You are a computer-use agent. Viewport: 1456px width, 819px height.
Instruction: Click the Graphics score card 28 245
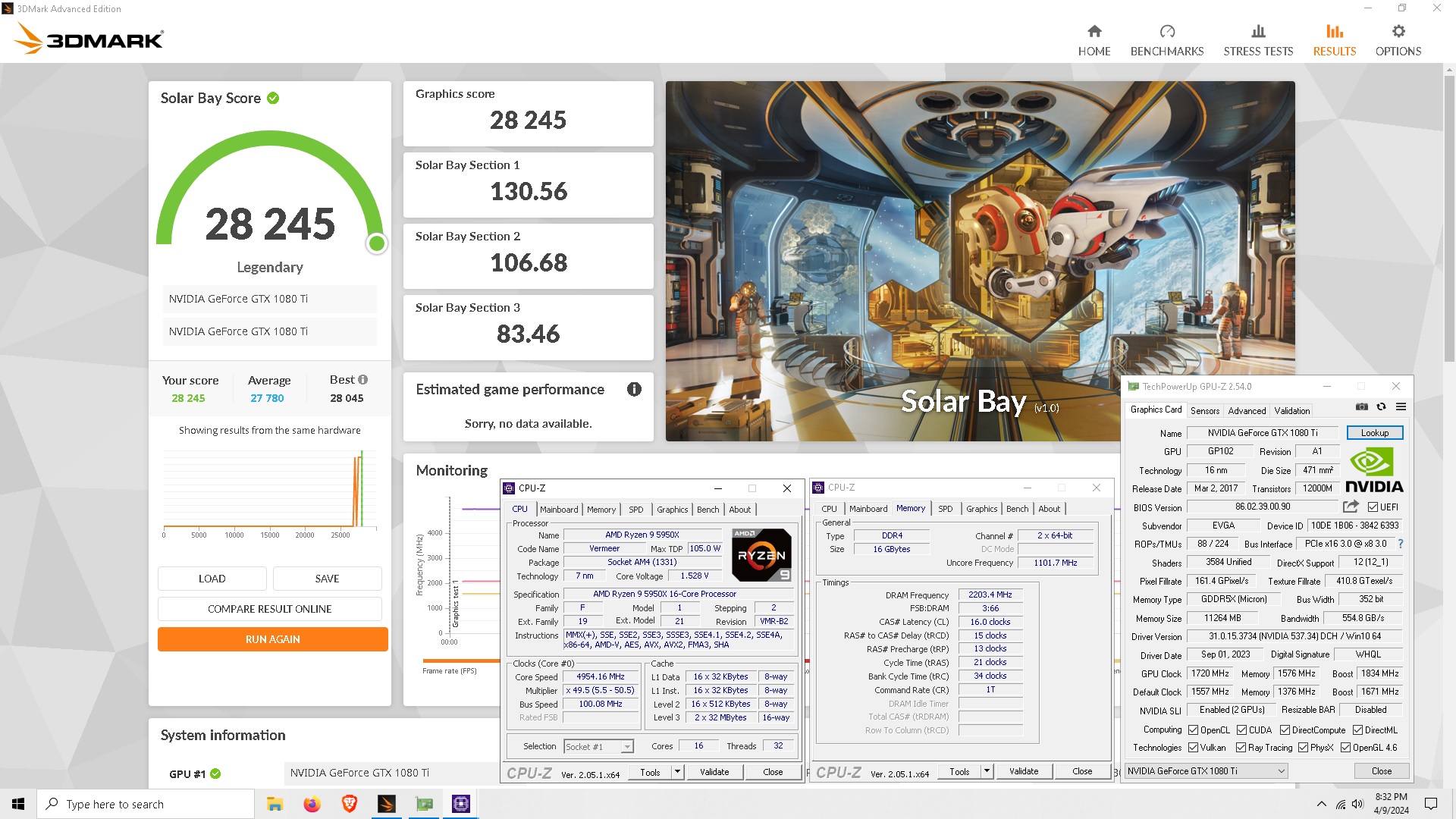coord(529,114)
